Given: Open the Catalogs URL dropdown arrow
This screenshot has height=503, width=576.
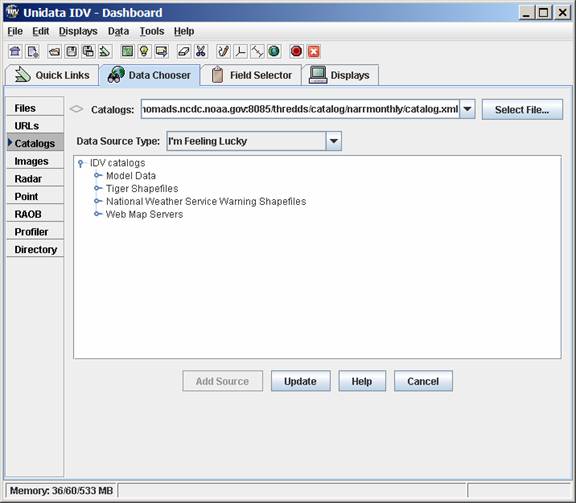Looking at the screenshot, I should (x=467, y=109).
